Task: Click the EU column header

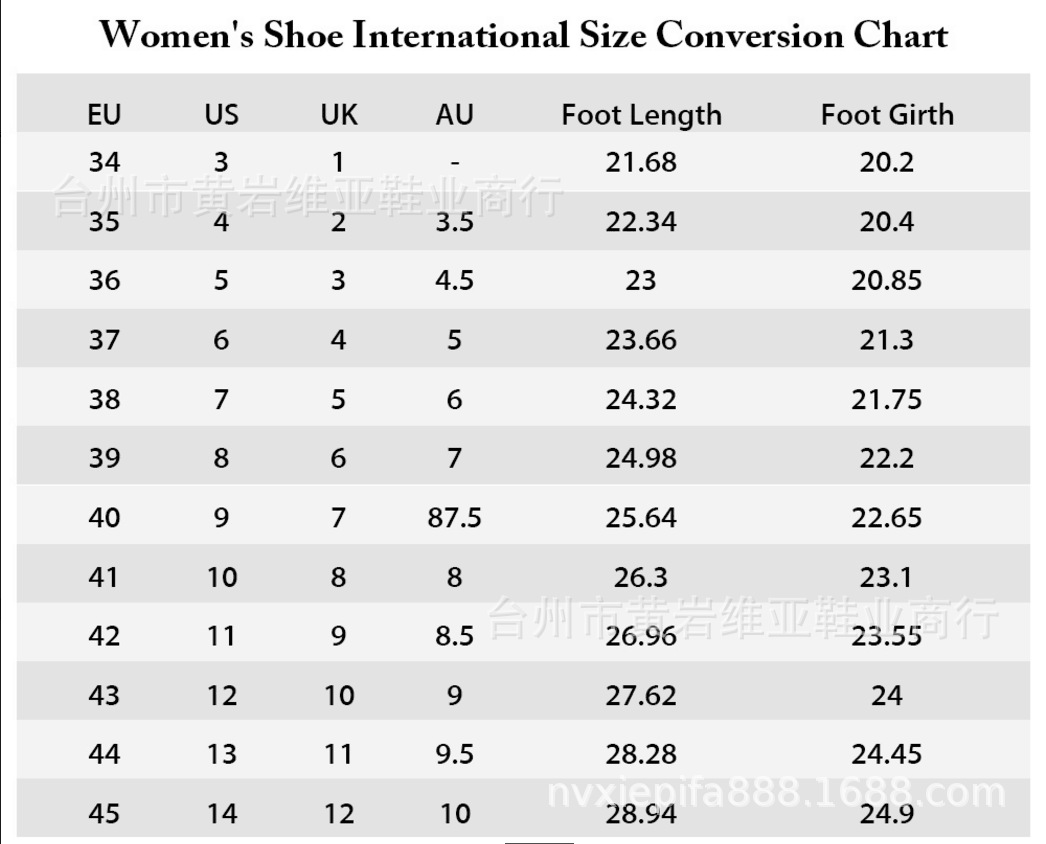Action: pos(103,115)
